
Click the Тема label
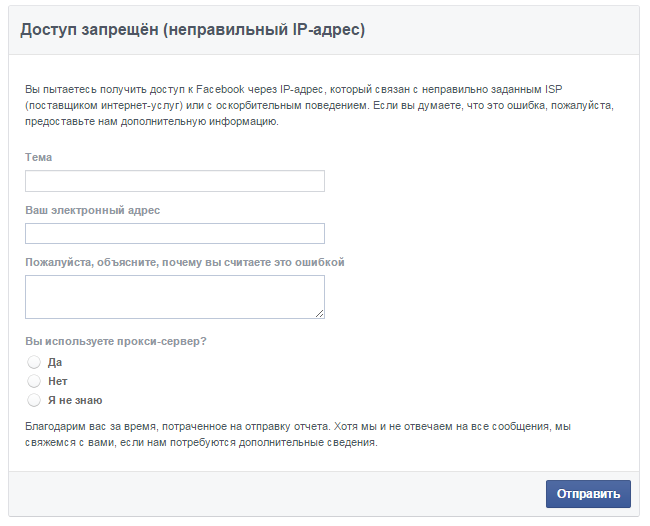[x=39, y=157]
